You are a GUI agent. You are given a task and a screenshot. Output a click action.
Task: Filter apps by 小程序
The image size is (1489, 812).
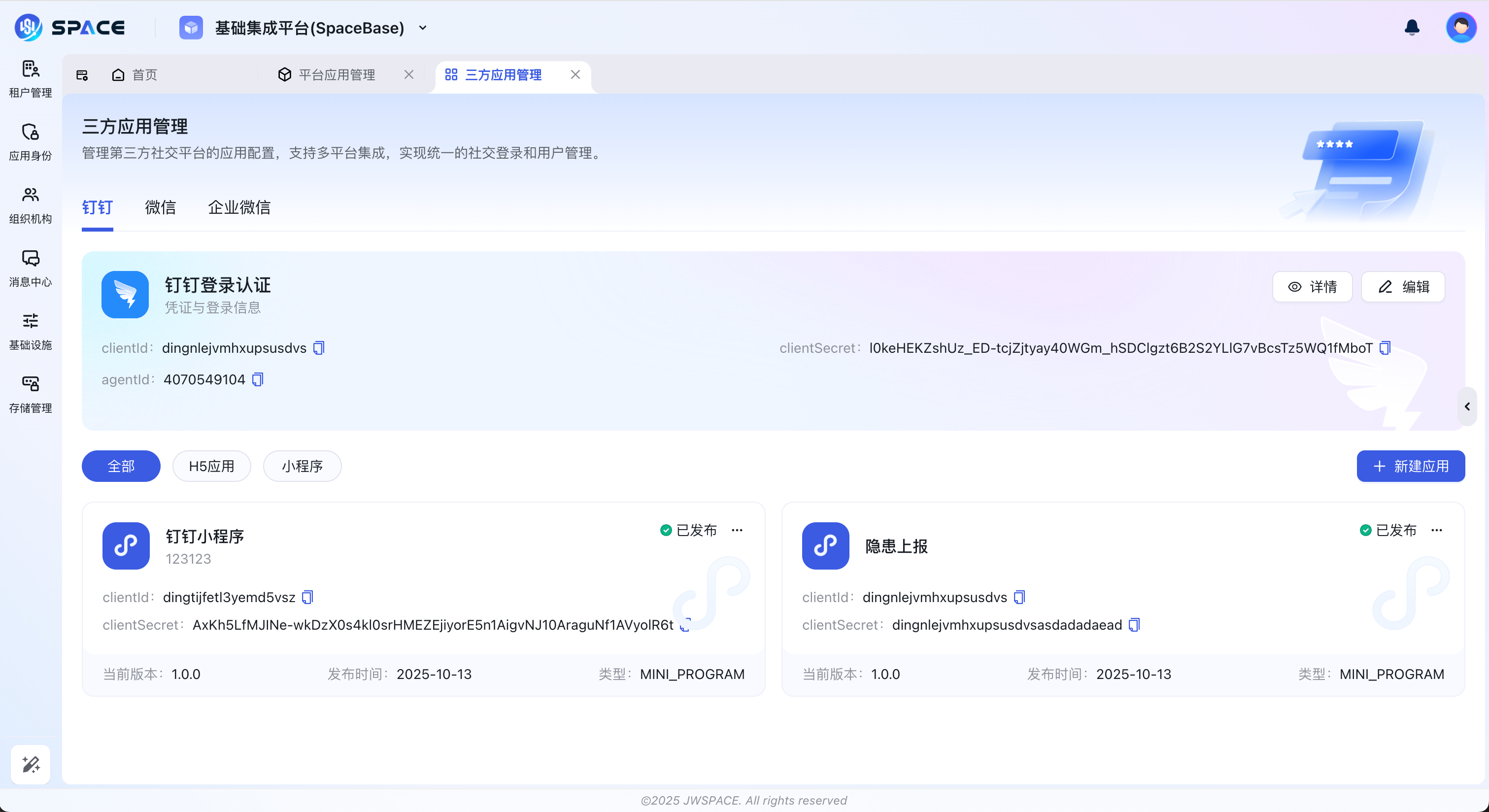pyautogui.click(x=302, y=466)
